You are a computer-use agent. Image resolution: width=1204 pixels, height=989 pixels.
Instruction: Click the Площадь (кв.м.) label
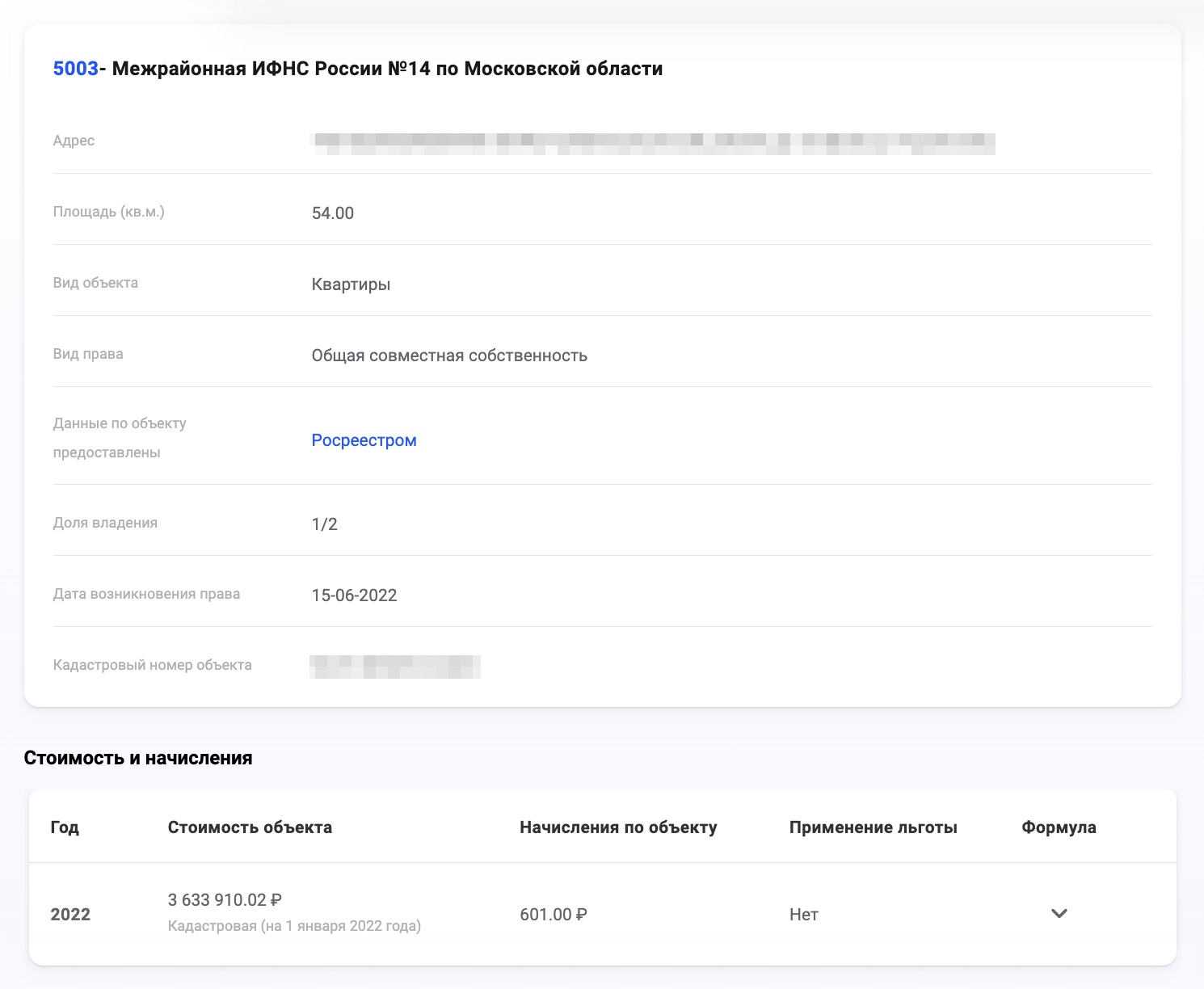109,213
